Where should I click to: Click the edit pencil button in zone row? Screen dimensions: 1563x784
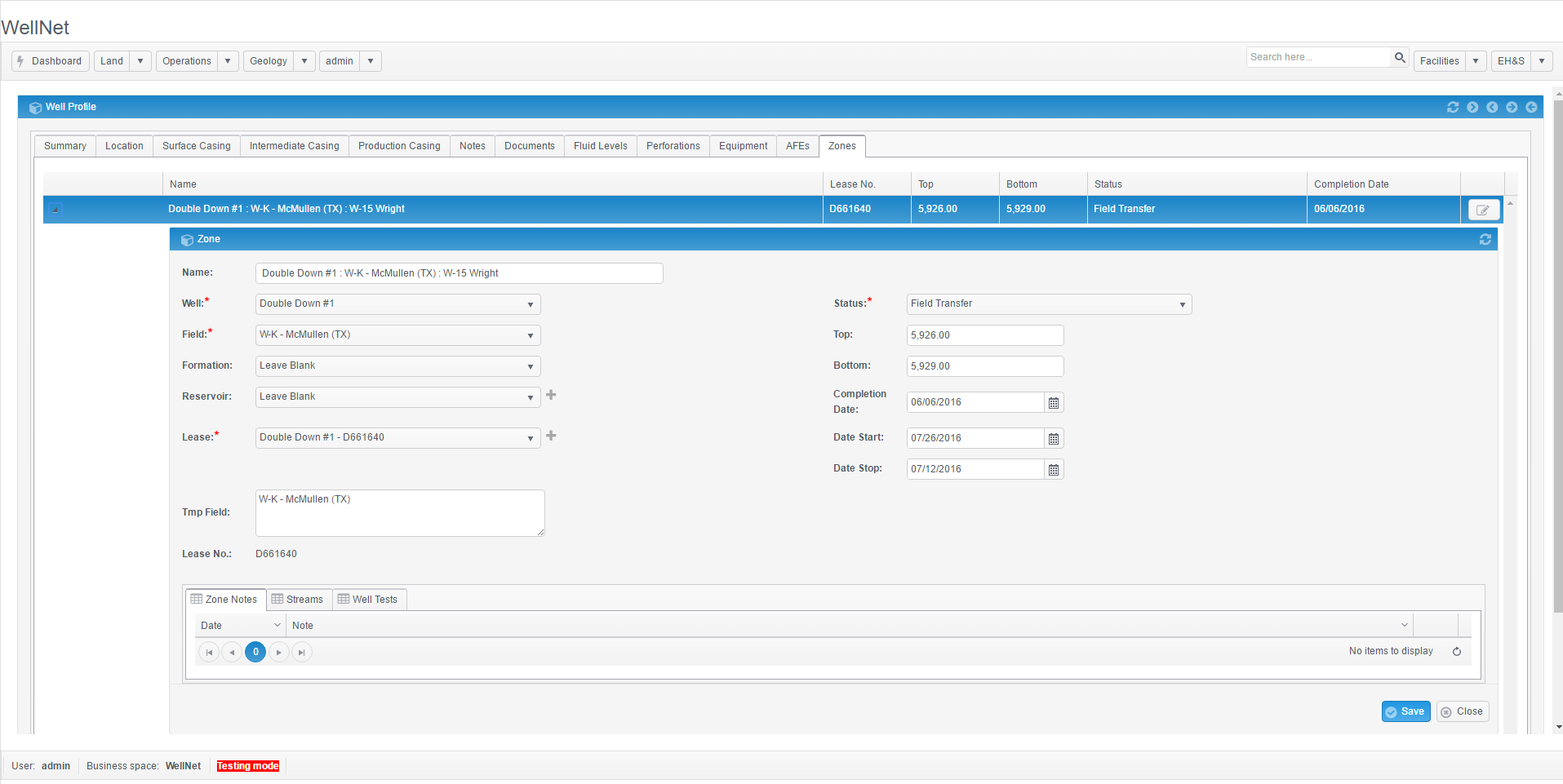pos(1483,210)
